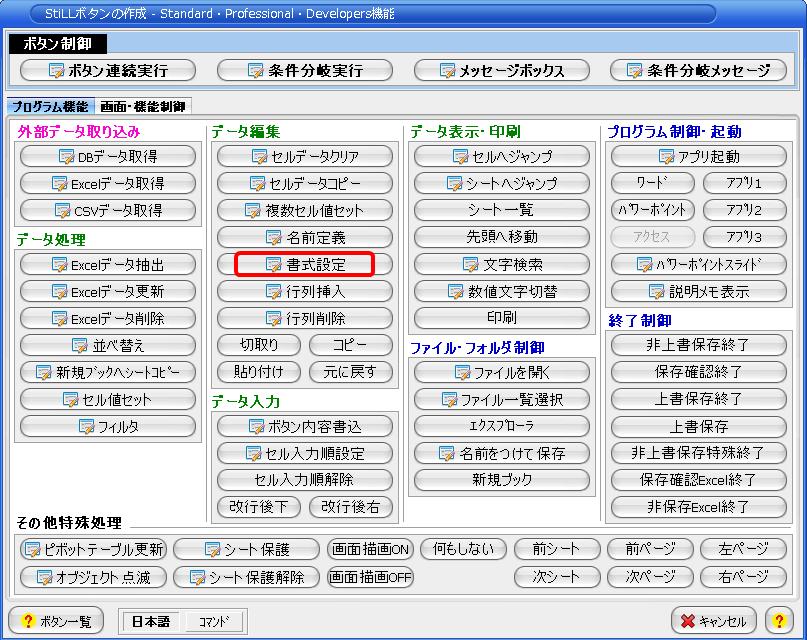Click the セル入力順設定 button
The height and width of the screenshot is (640, 807).
coord(305,453)
